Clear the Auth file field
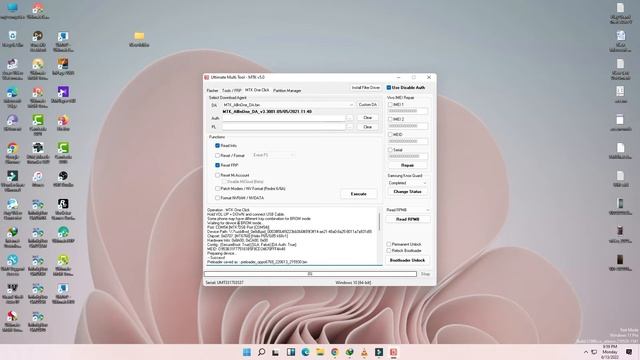The image size is (640, 360). tap(367, 118)
